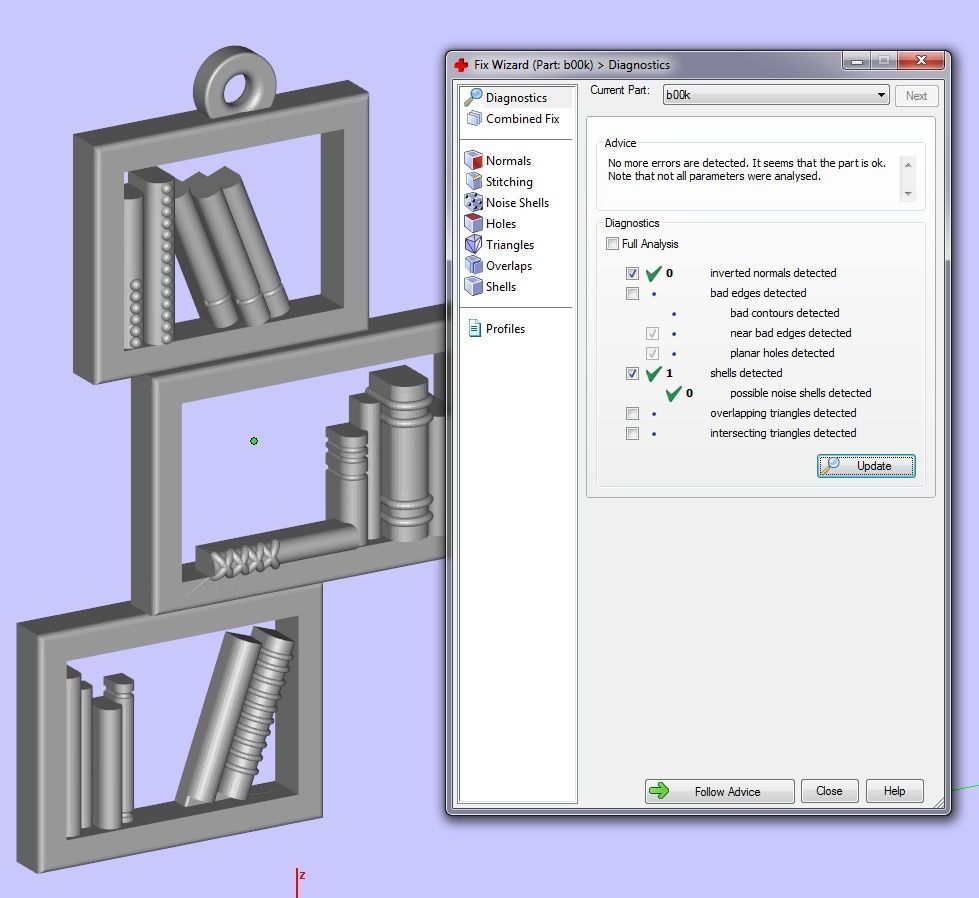The width and height of the screenshot is (979, 898).
Task: Open the Current Part b00k dropdown
Action: pos(776,95)
